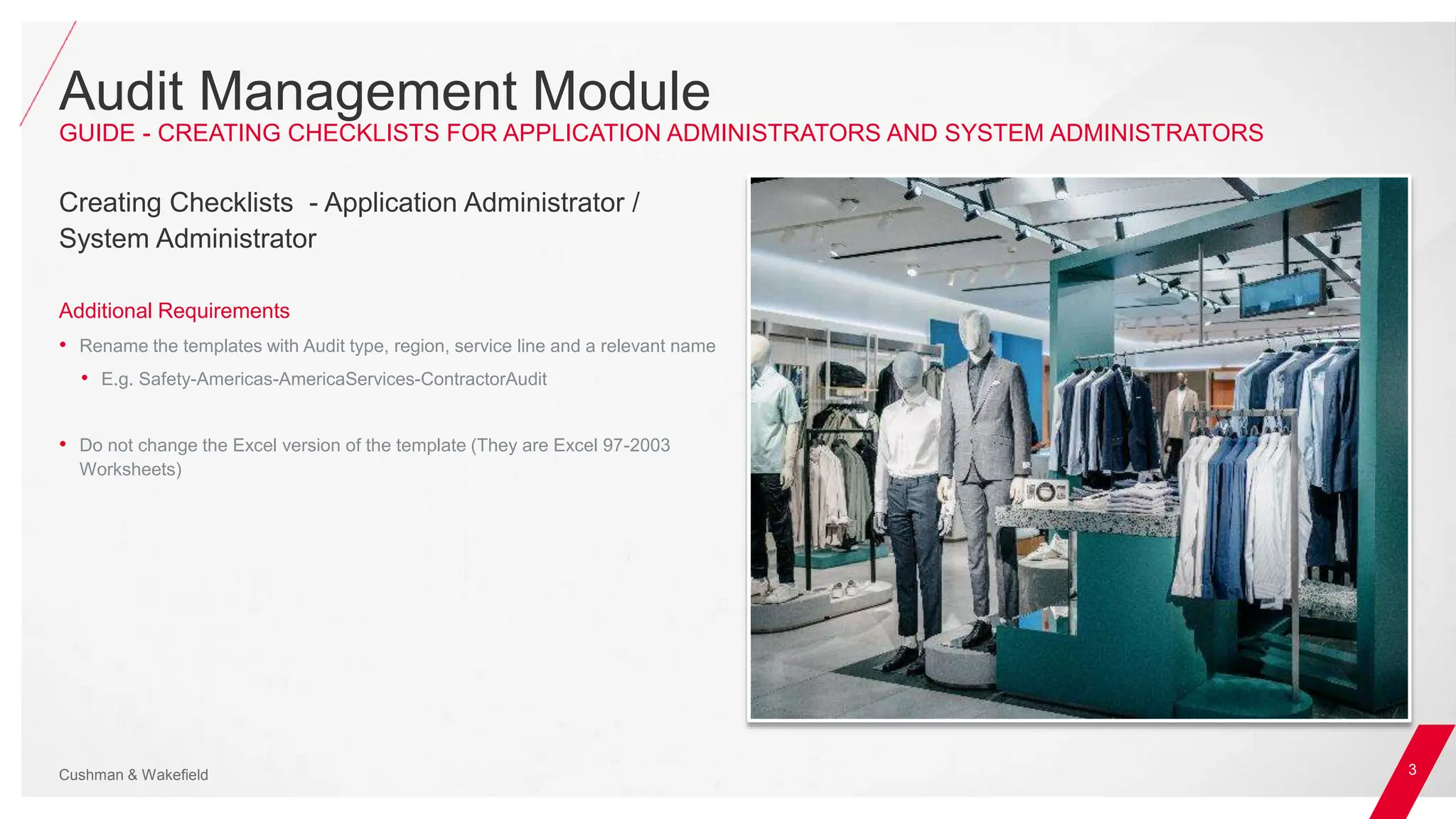1456x819 pixels.
Task: Click the red diagonal line beside the title
Action: click(48, 73)
